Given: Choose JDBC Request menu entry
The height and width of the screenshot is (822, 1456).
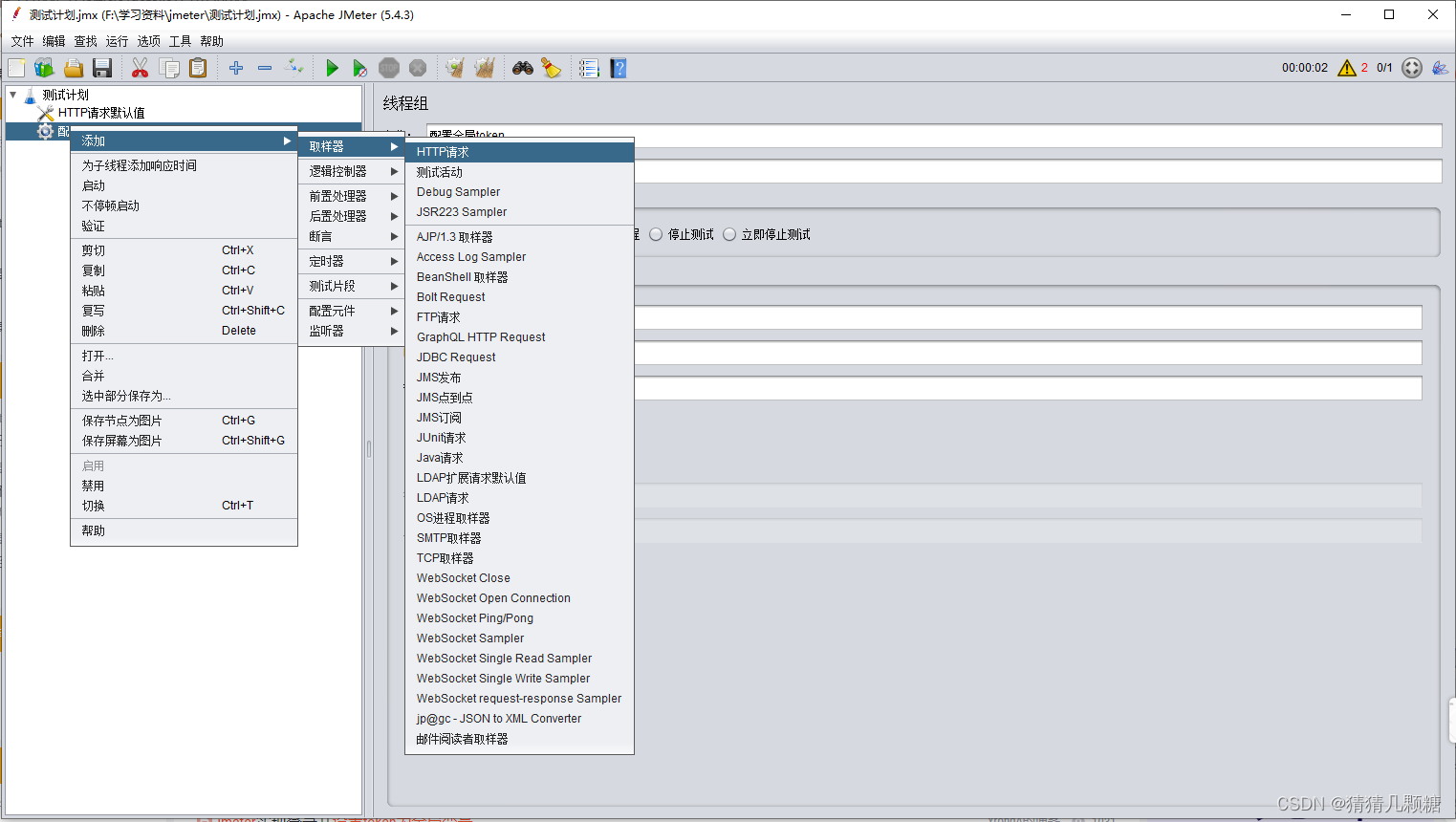Looking at the screenshot, I should click(519, 357).
